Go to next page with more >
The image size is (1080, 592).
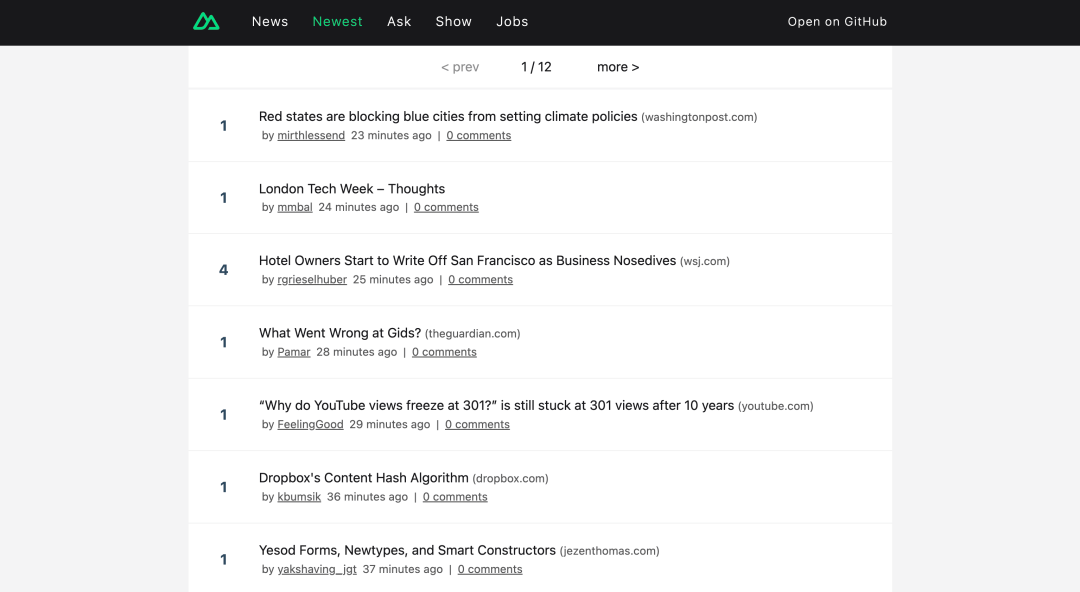pyautogui.click(x=617, y=67)
